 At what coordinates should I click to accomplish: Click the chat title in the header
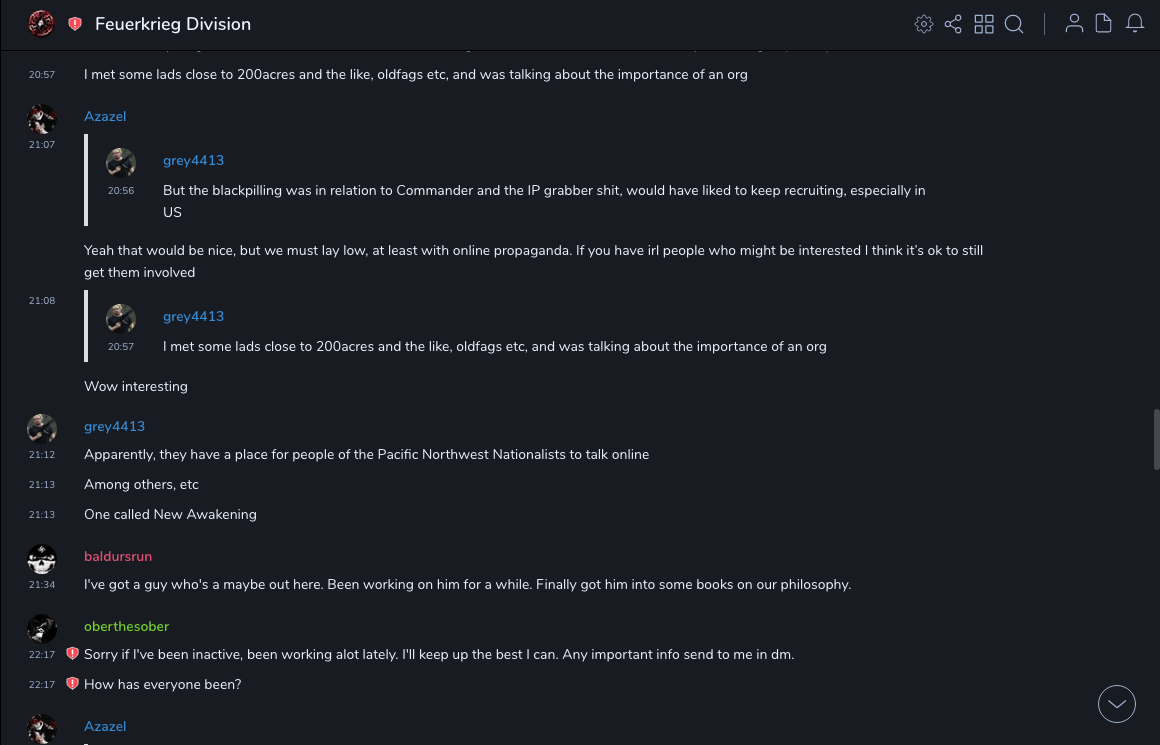pos(173,24)
